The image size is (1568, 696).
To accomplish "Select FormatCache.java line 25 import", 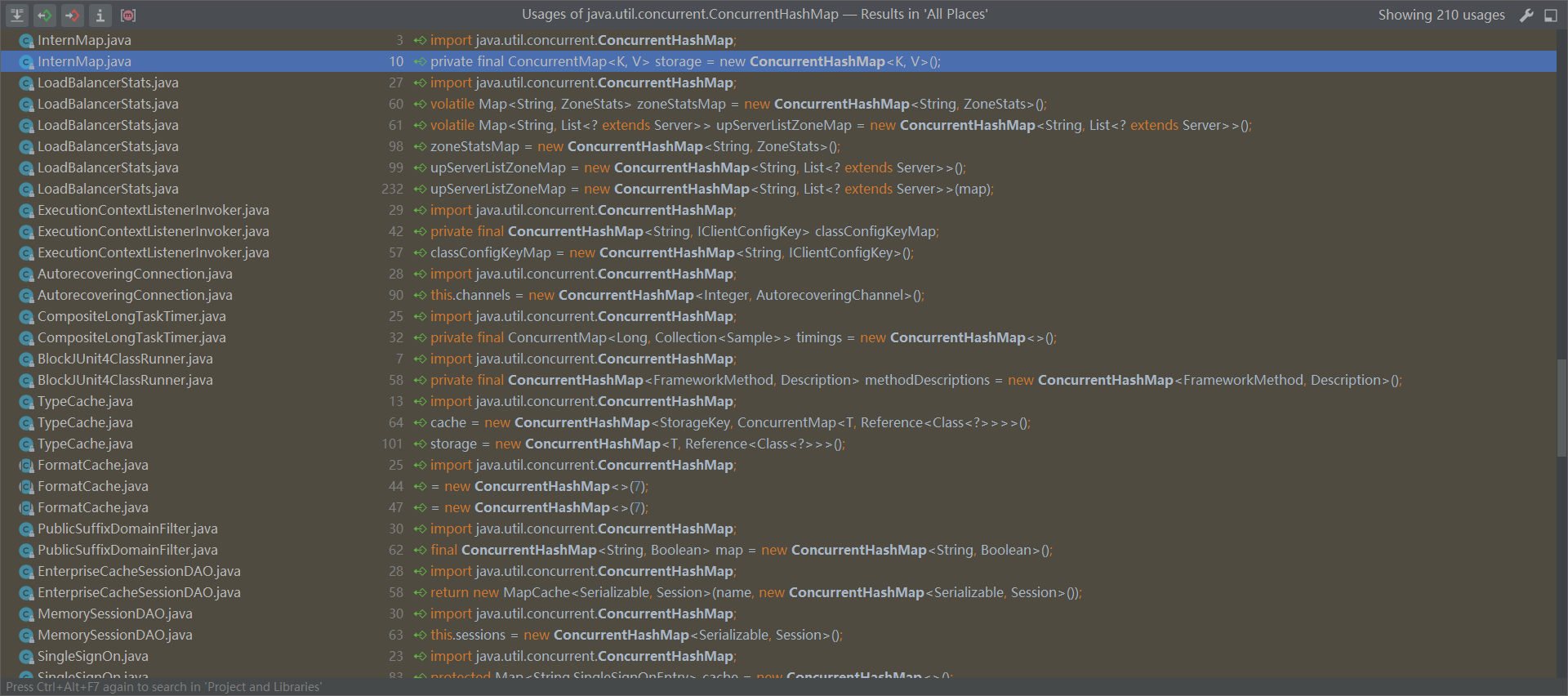I will click(x=778, y=465).
